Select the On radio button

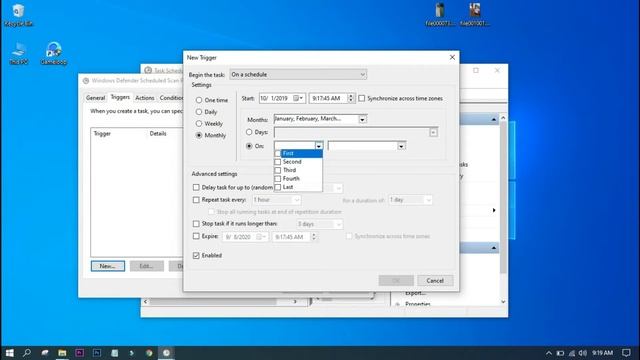pos(249,146)
